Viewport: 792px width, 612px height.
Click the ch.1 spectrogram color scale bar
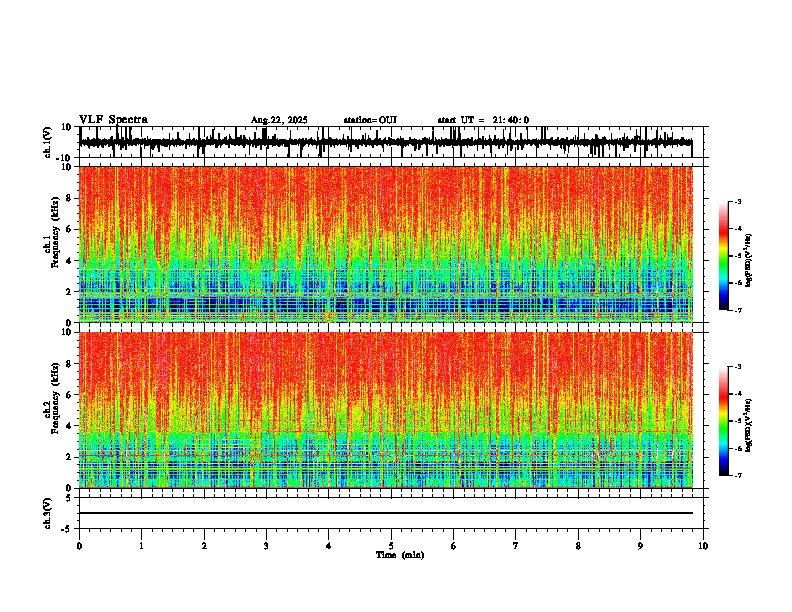(724, 256)
